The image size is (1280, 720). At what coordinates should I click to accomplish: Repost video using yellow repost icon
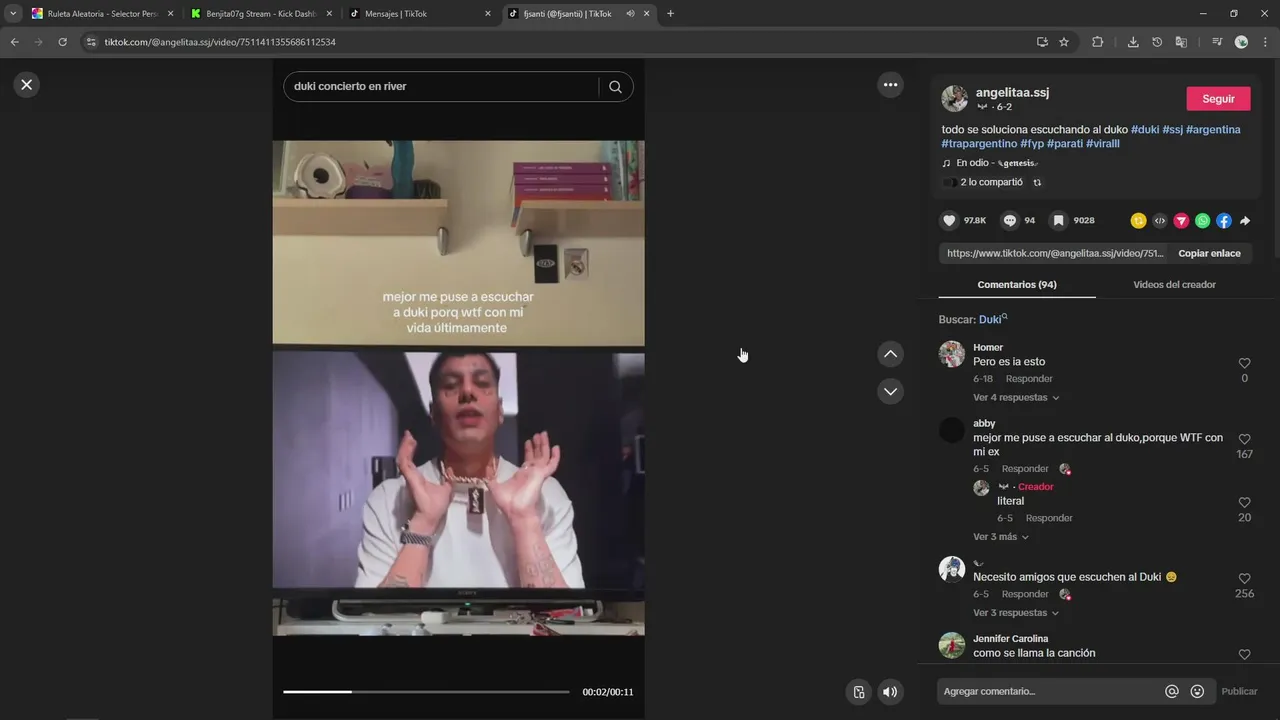(1138, 221)
